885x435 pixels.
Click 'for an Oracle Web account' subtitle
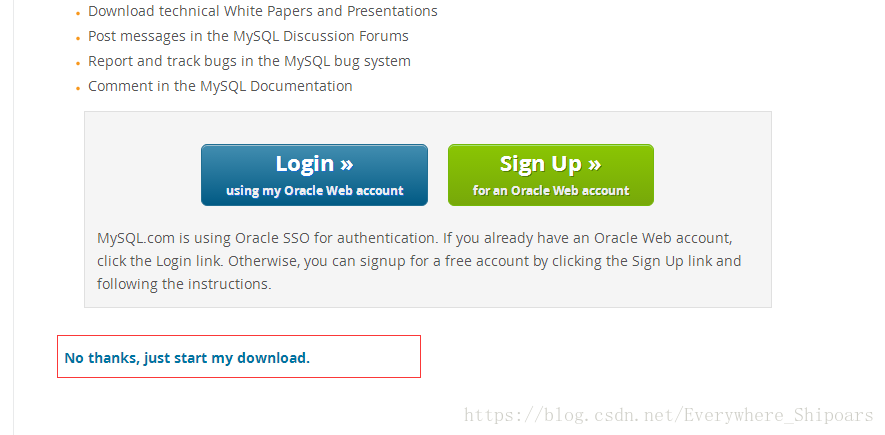point(551,191)
